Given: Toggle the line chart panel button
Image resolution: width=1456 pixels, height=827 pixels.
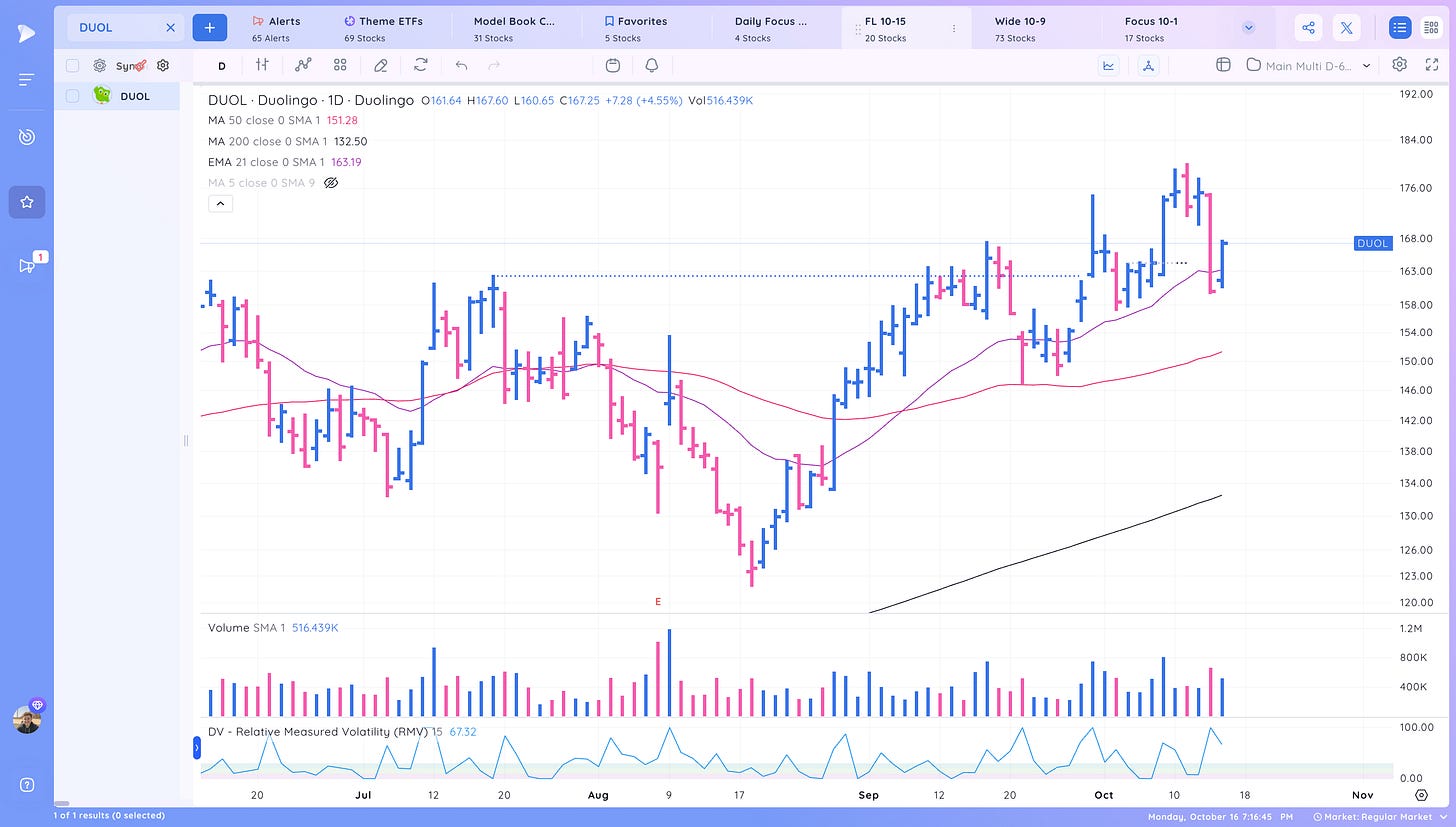Looking at the screenshot, I should point(1109,65).
